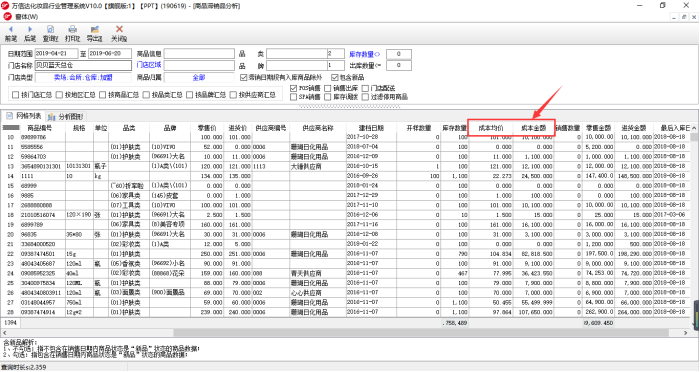
Task: Select row 13 product code 3654890131301
Action: point(42,166)
